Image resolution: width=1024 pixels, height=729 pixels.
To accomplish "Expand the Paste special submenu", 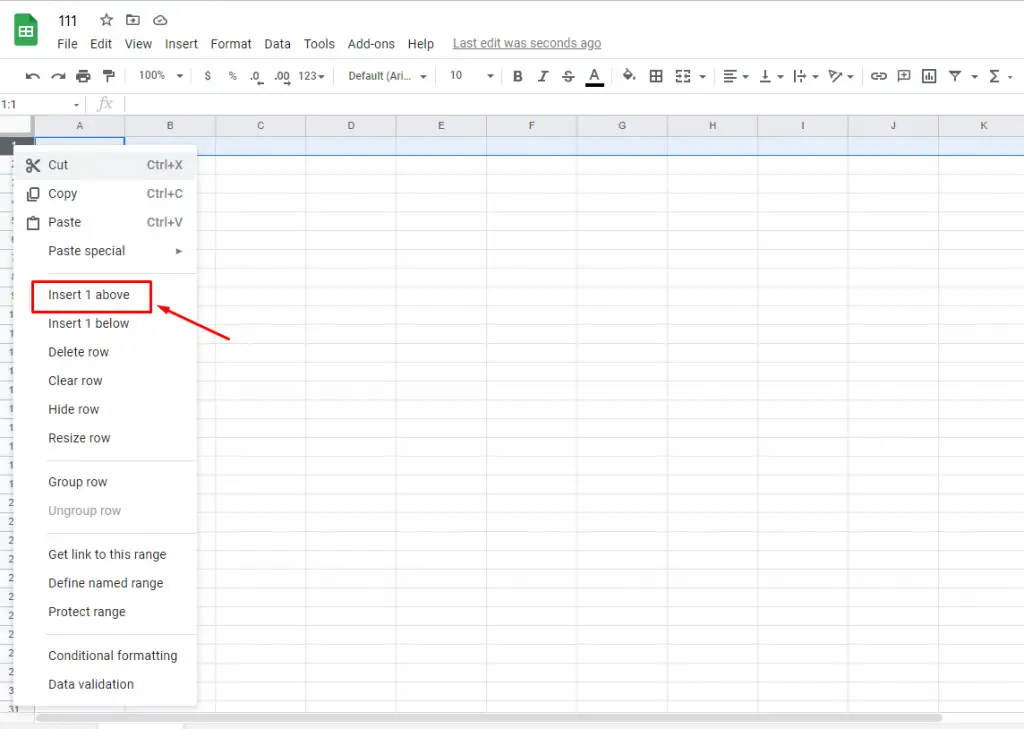I will 105,251.
